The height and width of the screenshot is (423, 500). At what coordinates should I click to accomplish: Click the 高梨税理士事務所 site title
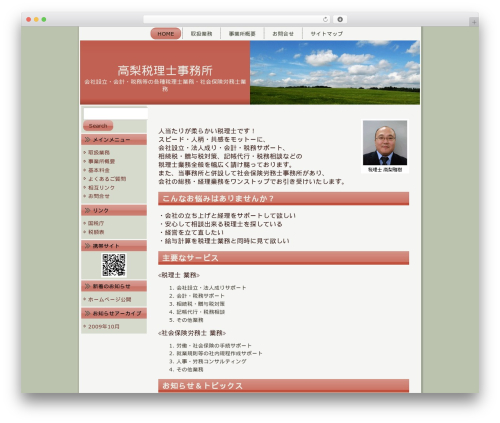tap(165, 71)
